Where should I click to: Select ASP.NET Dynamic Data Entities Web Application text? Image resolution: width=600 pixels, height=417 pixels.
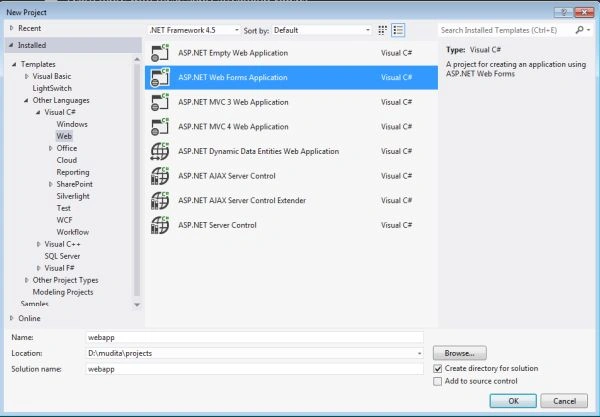[x=258, y=151]
